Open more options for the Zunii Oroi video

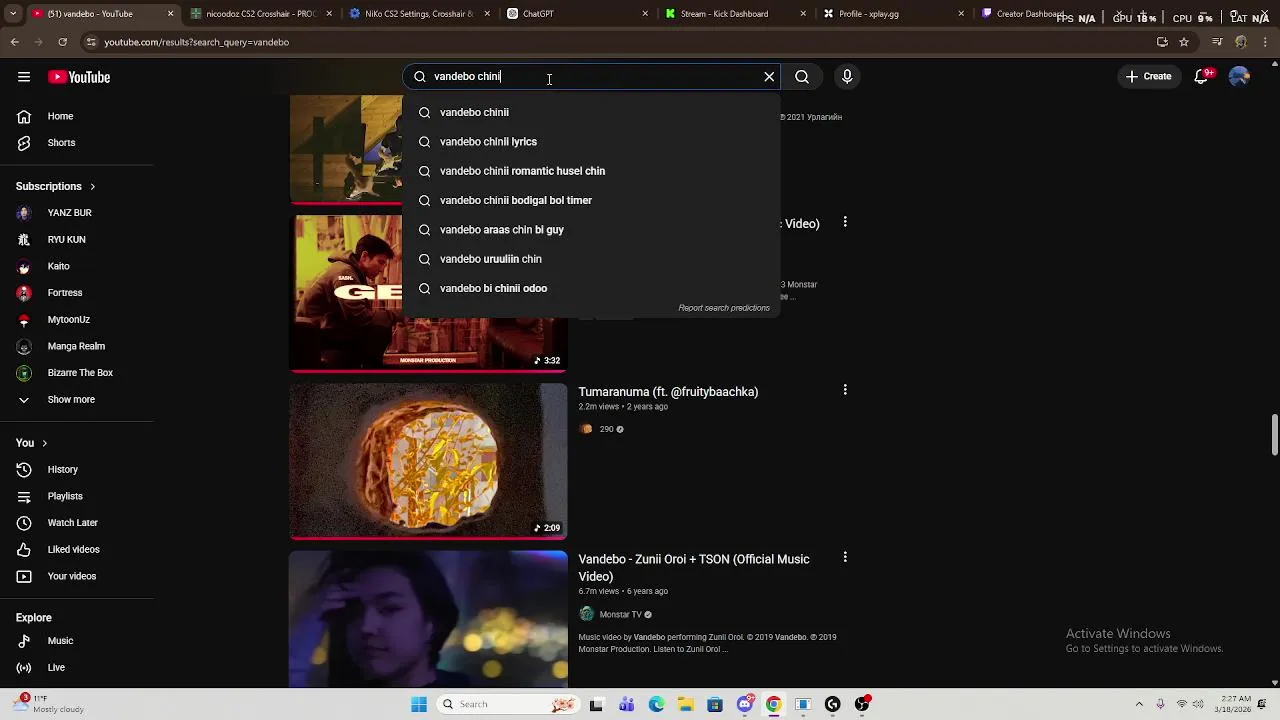point(845,557)
